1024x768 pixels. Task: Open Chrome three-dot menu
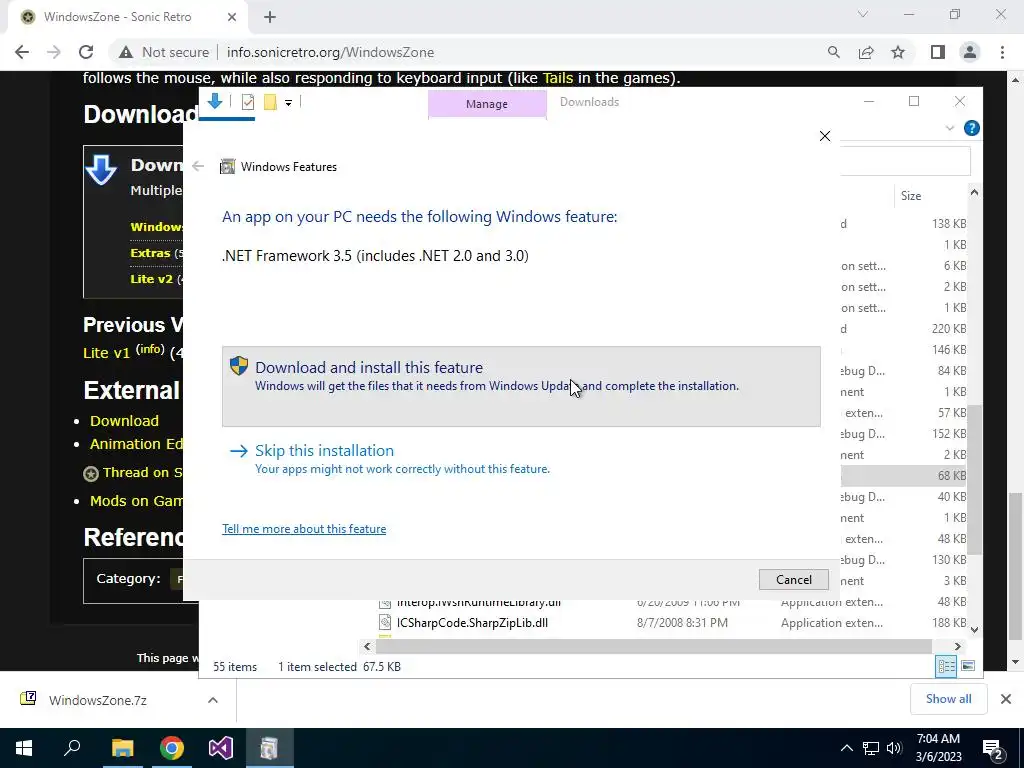point(1002,52)
